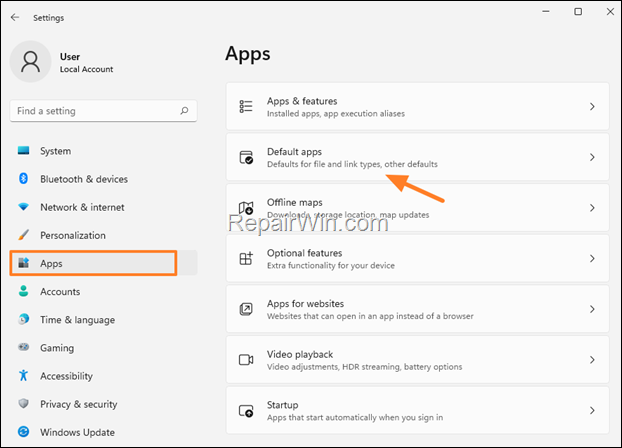
Task: Open Default apps title
Action: (x=294, y=152)
